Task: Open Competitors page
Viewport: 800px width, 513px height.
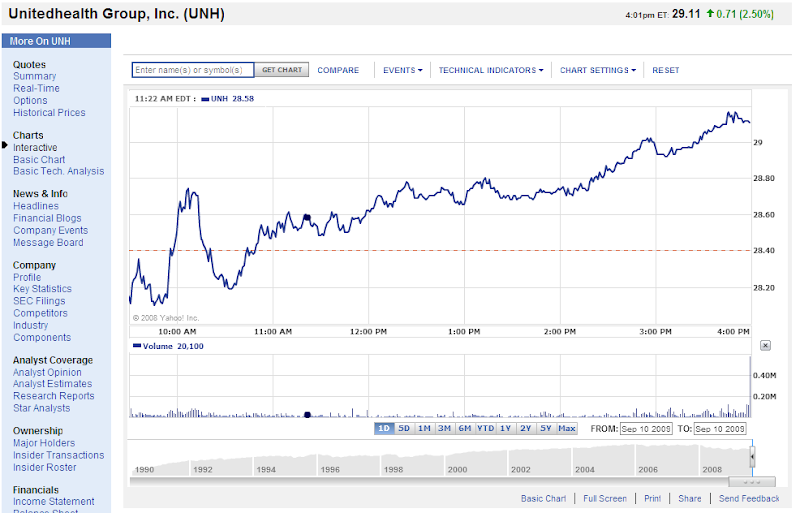Action: click(x=40, y=313)
